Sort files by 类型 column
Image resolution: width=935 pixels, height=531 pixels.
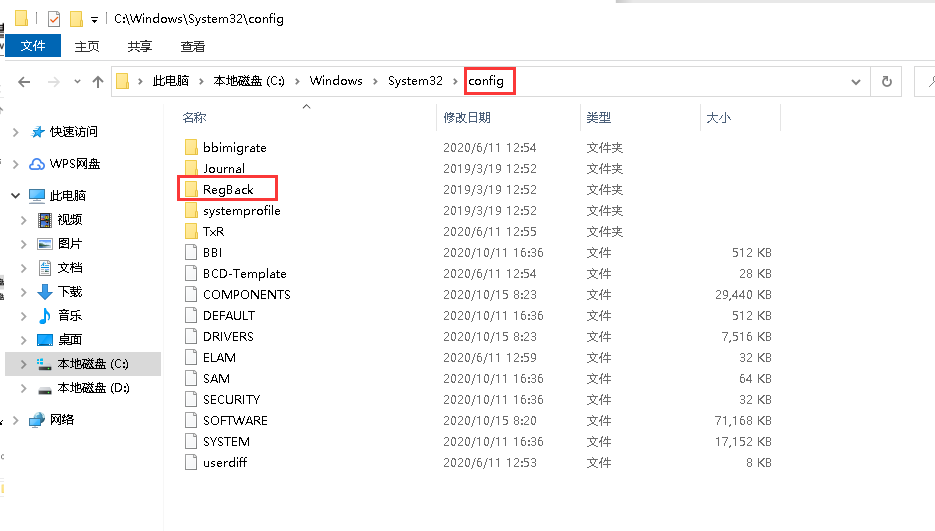click(599, 118)
